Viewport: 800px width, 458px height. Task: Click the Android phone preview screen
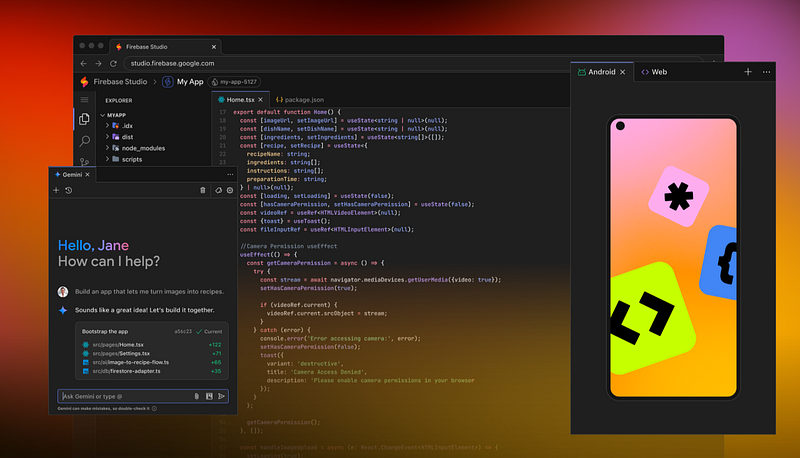pos(673,258)
